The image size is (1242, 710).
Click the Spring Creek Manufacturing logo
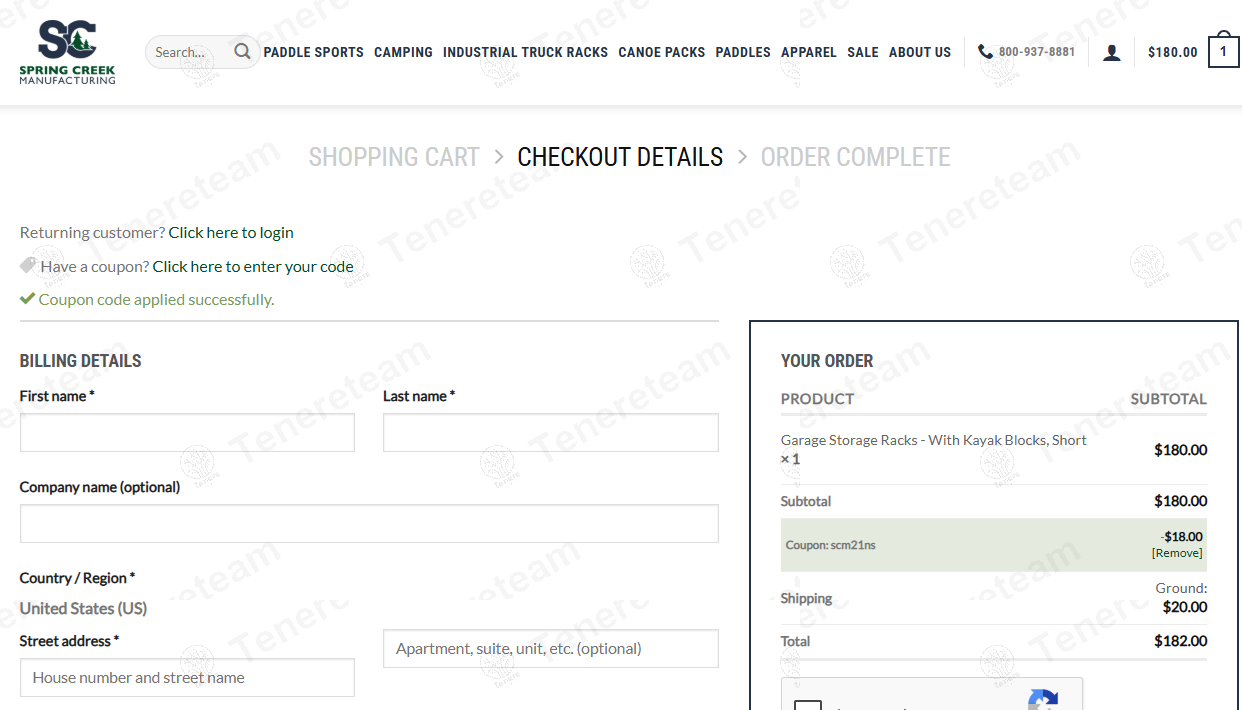[x=66, y=50]
